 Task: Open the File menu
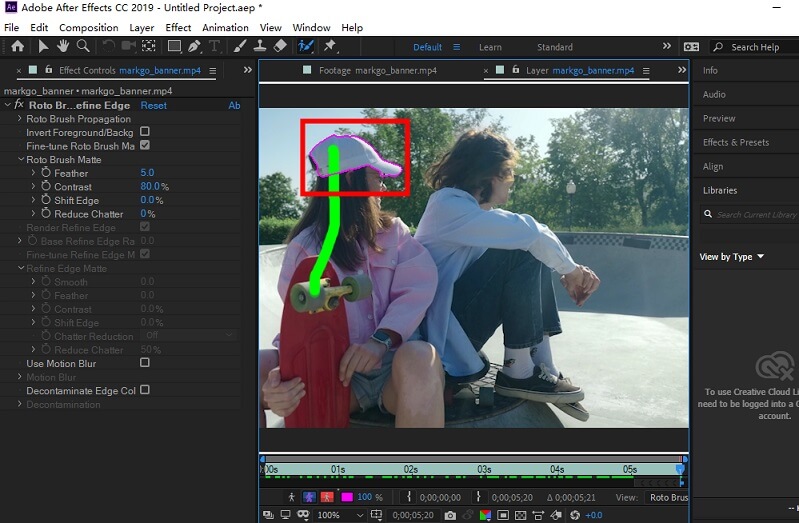pyautogui.click(x=11, y=28)
